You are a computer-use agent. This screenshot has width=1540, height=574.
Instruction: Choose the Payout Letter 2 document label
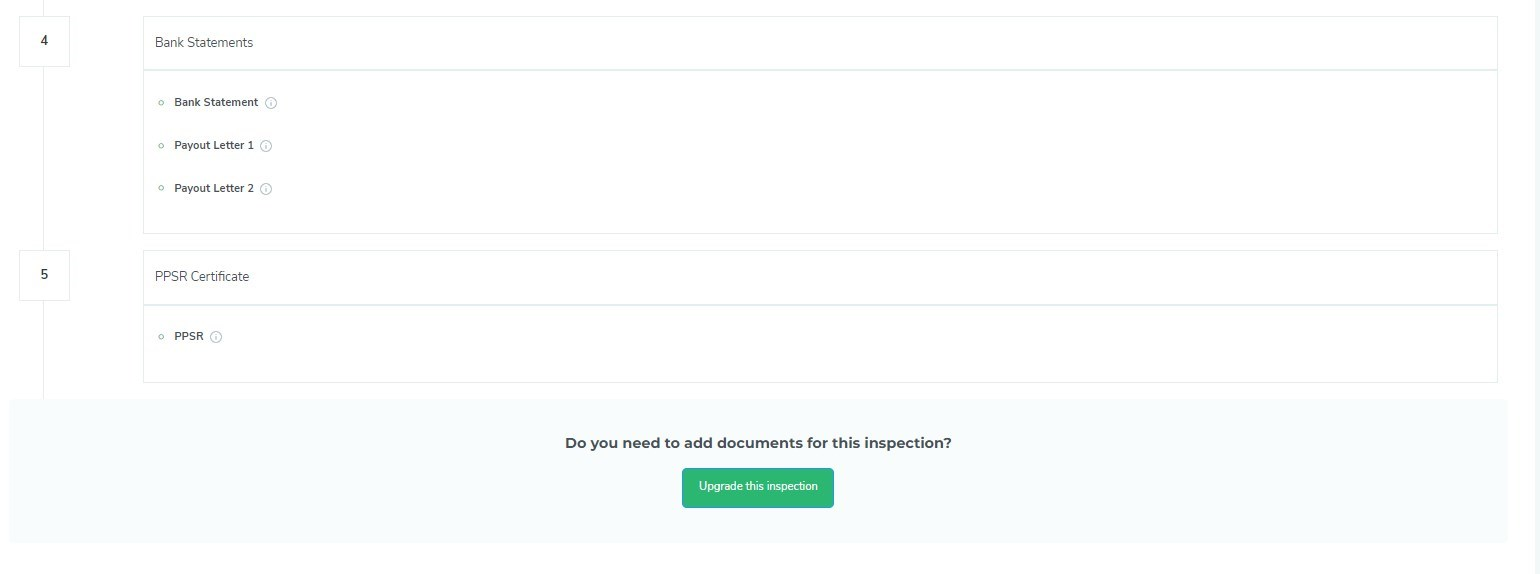(x=214, y=189)
